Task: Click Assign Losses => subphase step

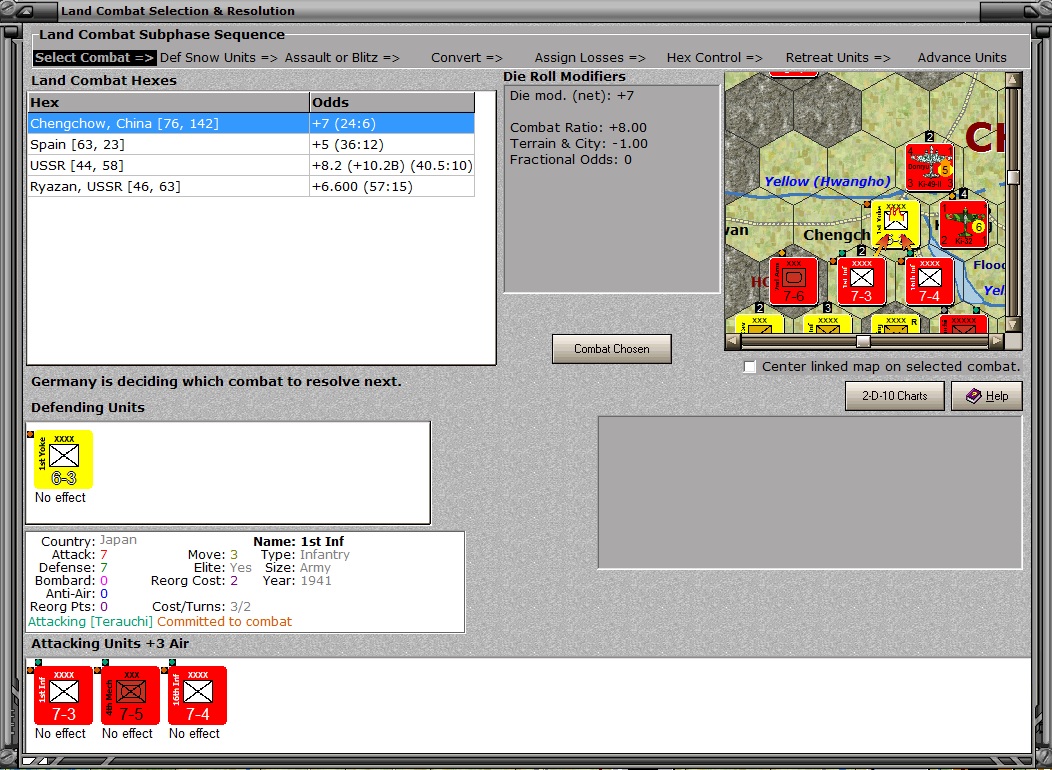Action: coord(590,58)
